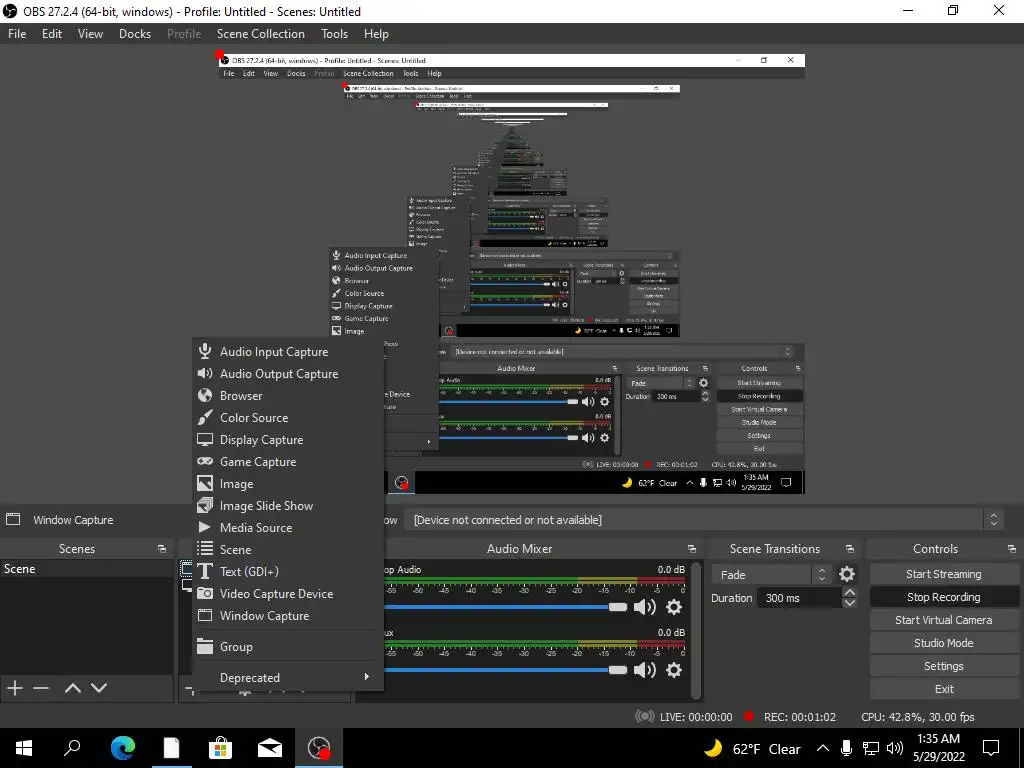Pop out the Scenes dock
The width and height of the screenshot is (1024, 768).
tap(161, 549)
